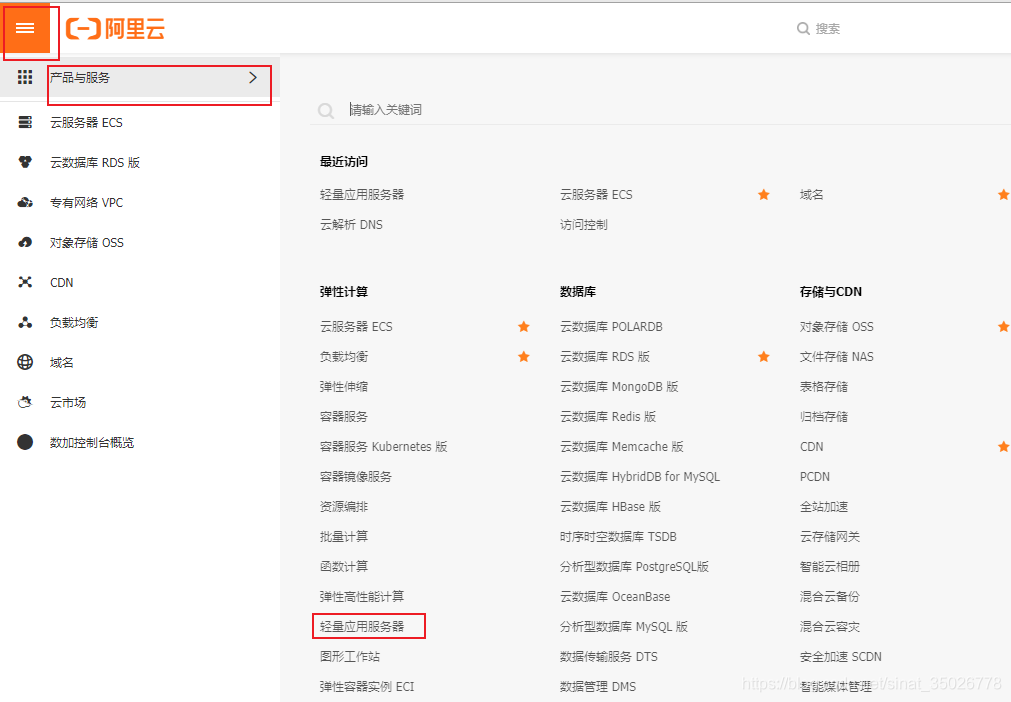Open 轻量应用服务器 under 弹性计算
Screen dimensions: 1011x702
click(362, 627)
